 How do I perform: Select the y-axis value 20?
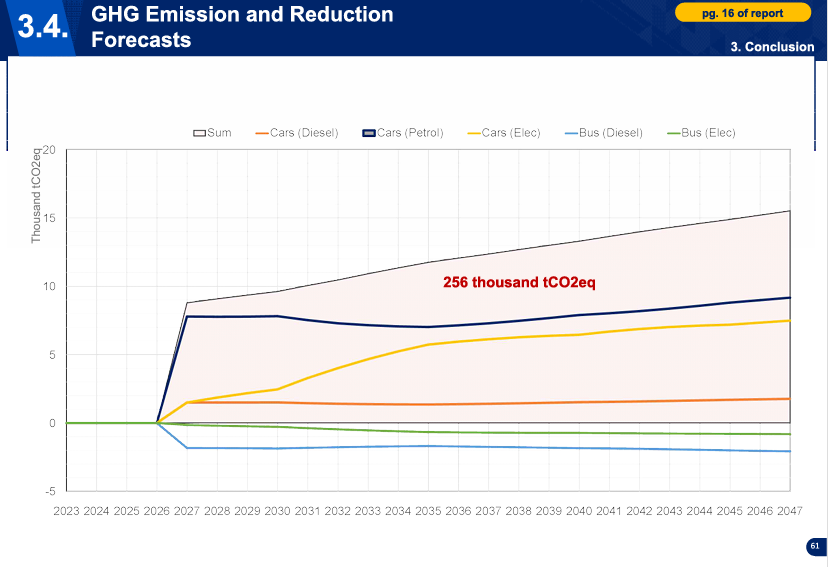click(48, 151)
